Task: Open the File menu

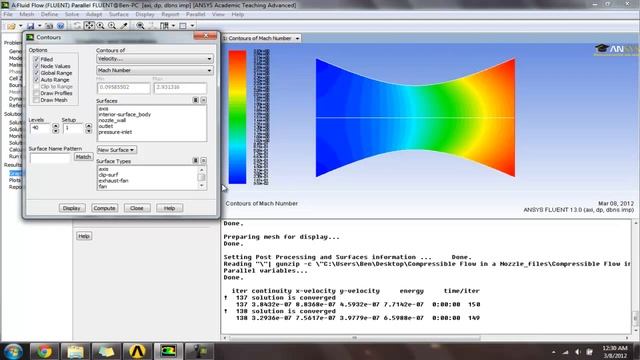Action: 8,14
